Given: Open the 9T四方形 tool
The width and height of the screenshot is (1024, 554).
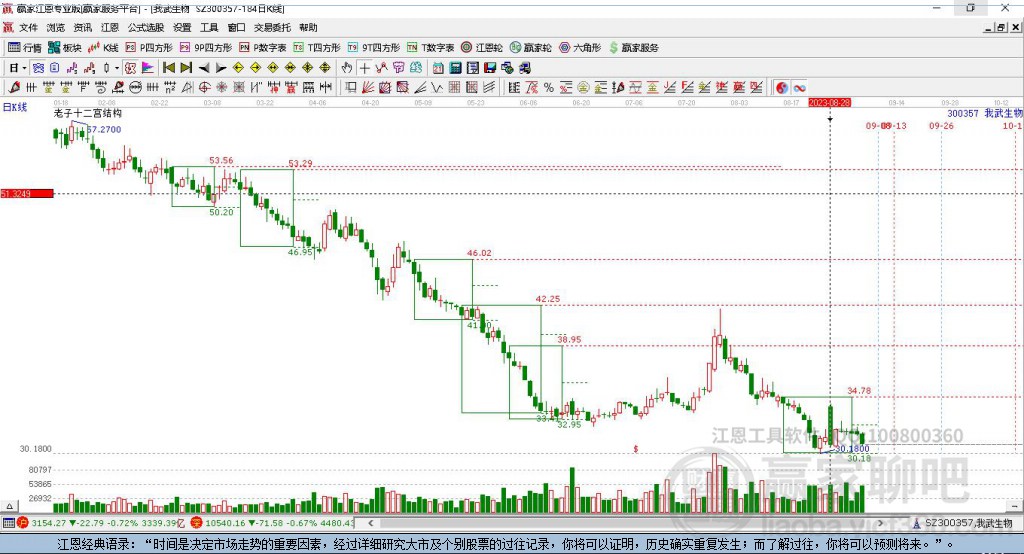Looking at the screenshot, I should (x=374, y=48).
